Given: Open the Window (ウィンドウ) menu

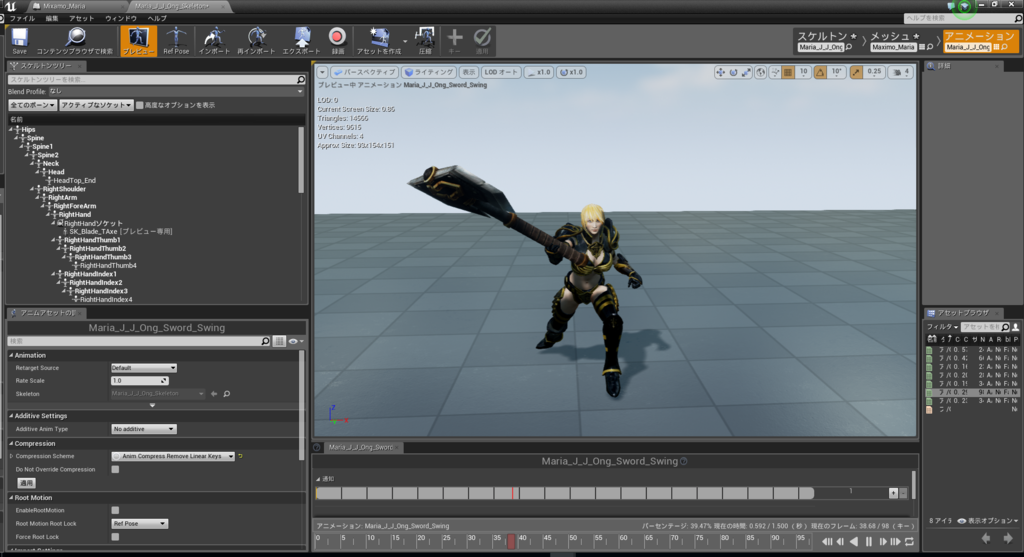Looking at the screenshot, I should point(121,18).
